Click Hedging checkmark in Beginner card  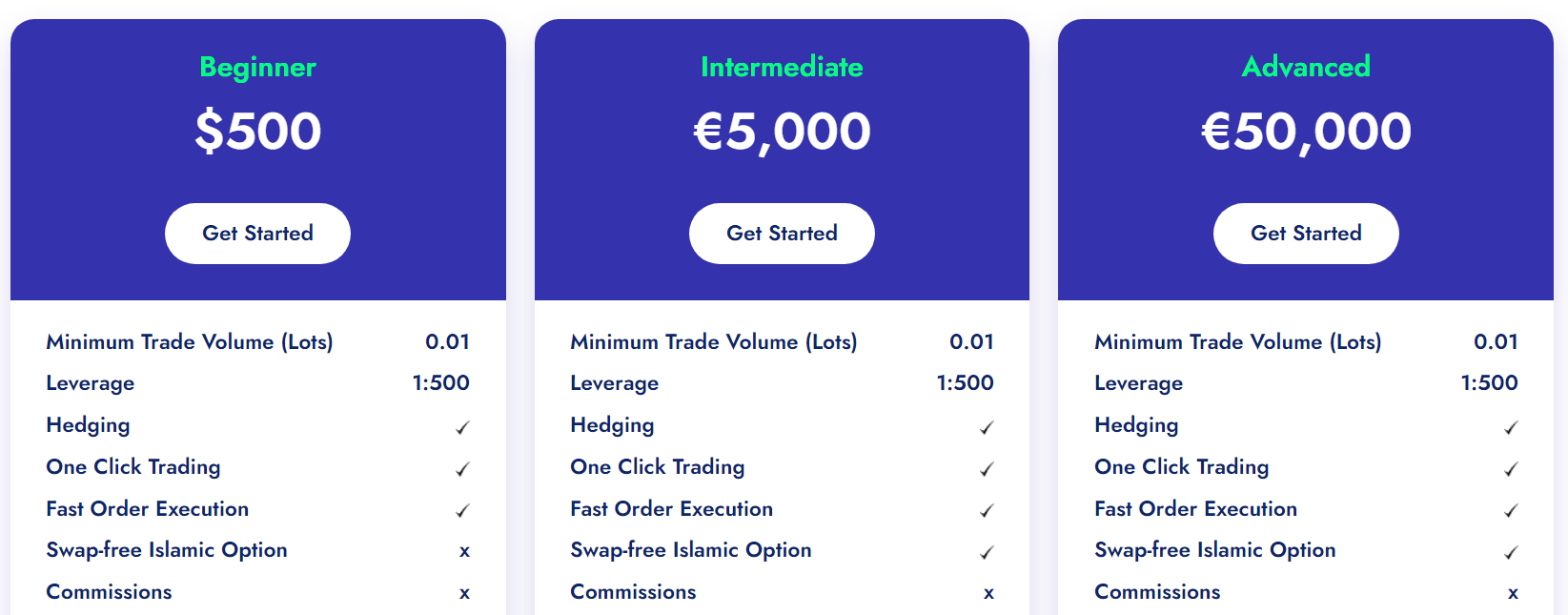[x=462, y=428]
